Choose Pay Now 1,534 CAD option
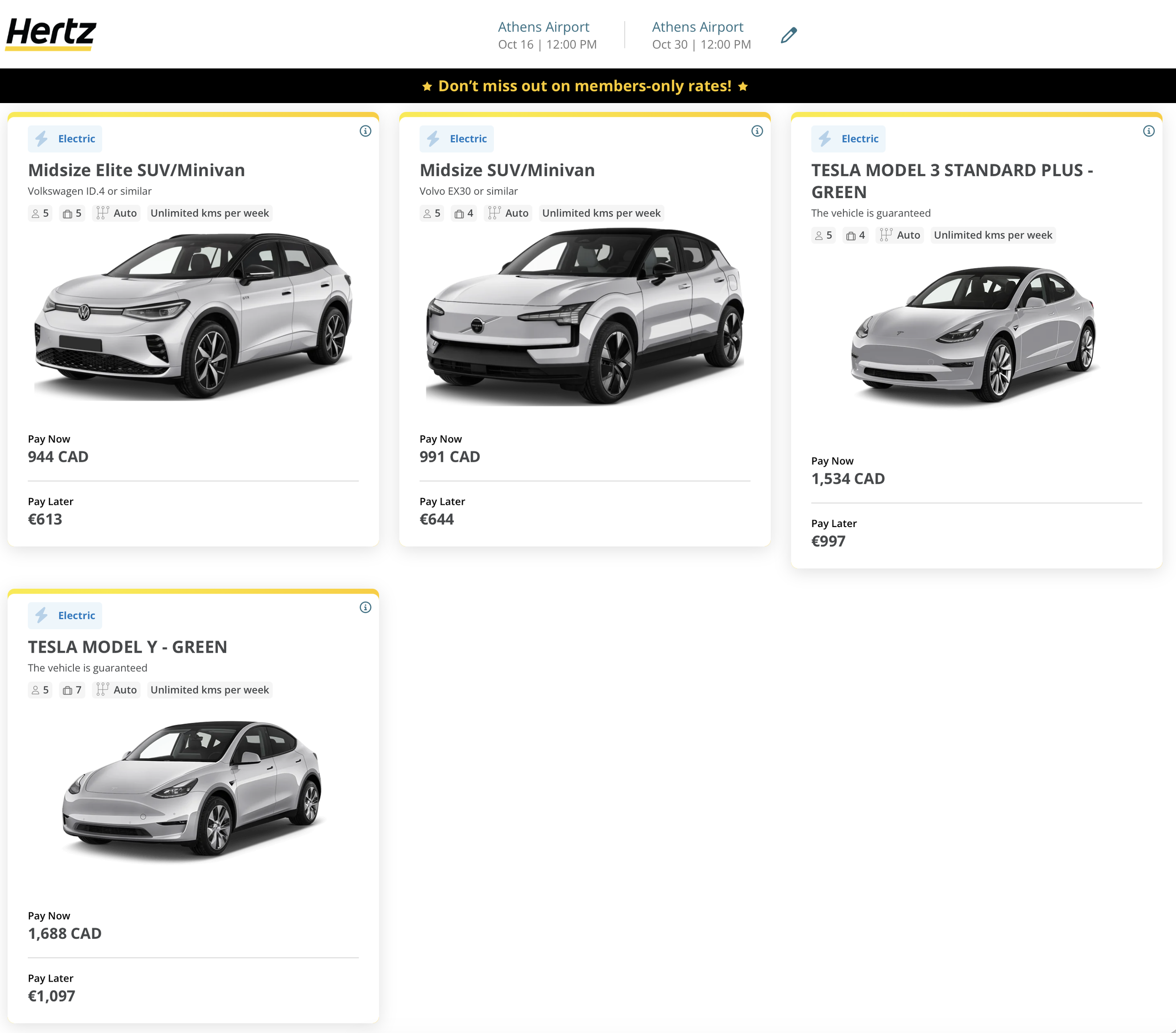1176x1033 pixels. click(x=848, y=471)
